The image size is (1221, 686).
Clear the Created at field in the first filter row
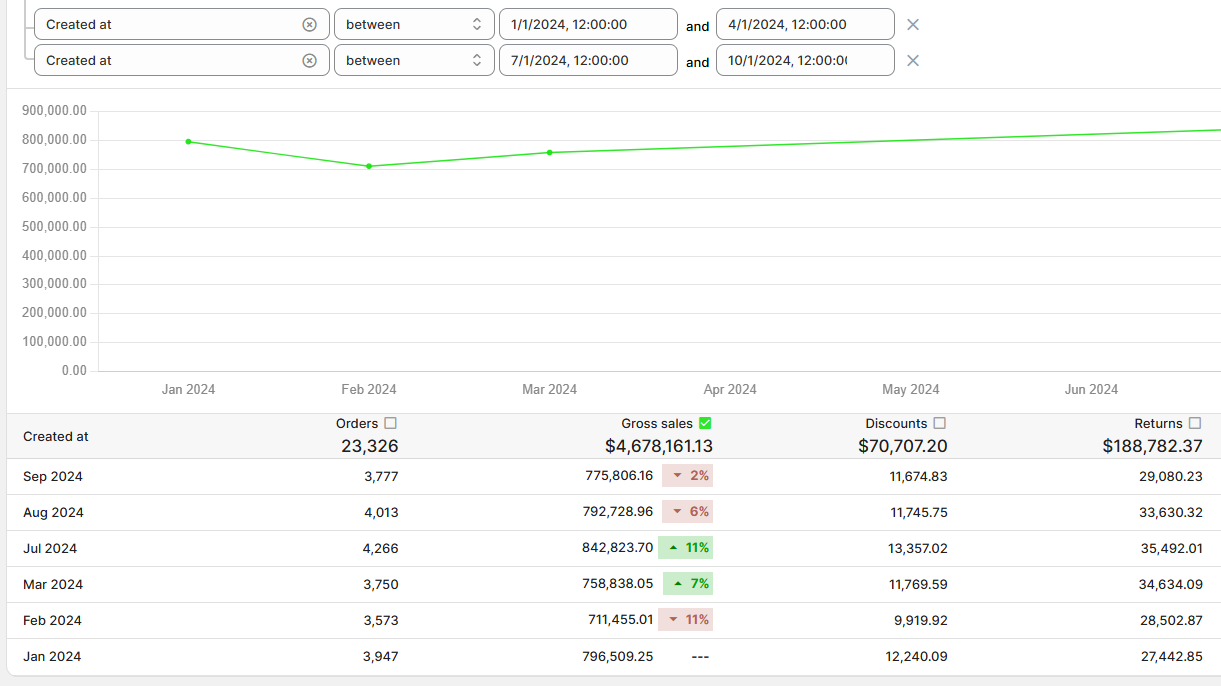pos(310,25)
